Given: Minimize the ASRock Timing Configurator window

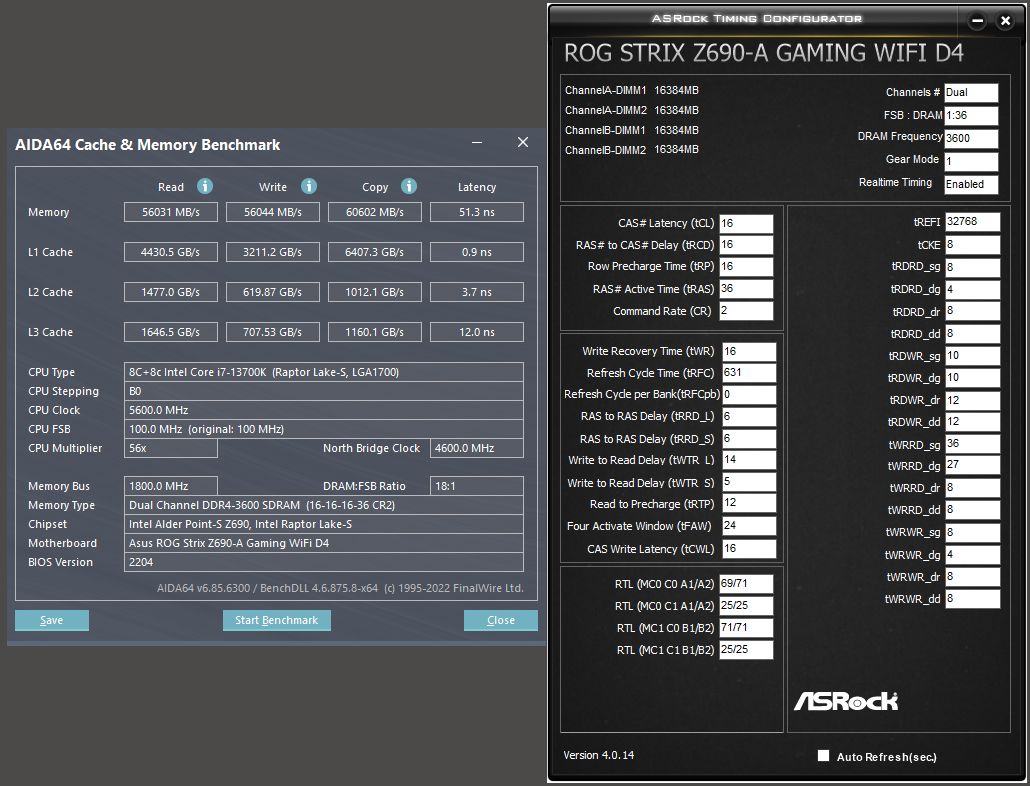Looking at the screenshot, I should tap(977, 21).
